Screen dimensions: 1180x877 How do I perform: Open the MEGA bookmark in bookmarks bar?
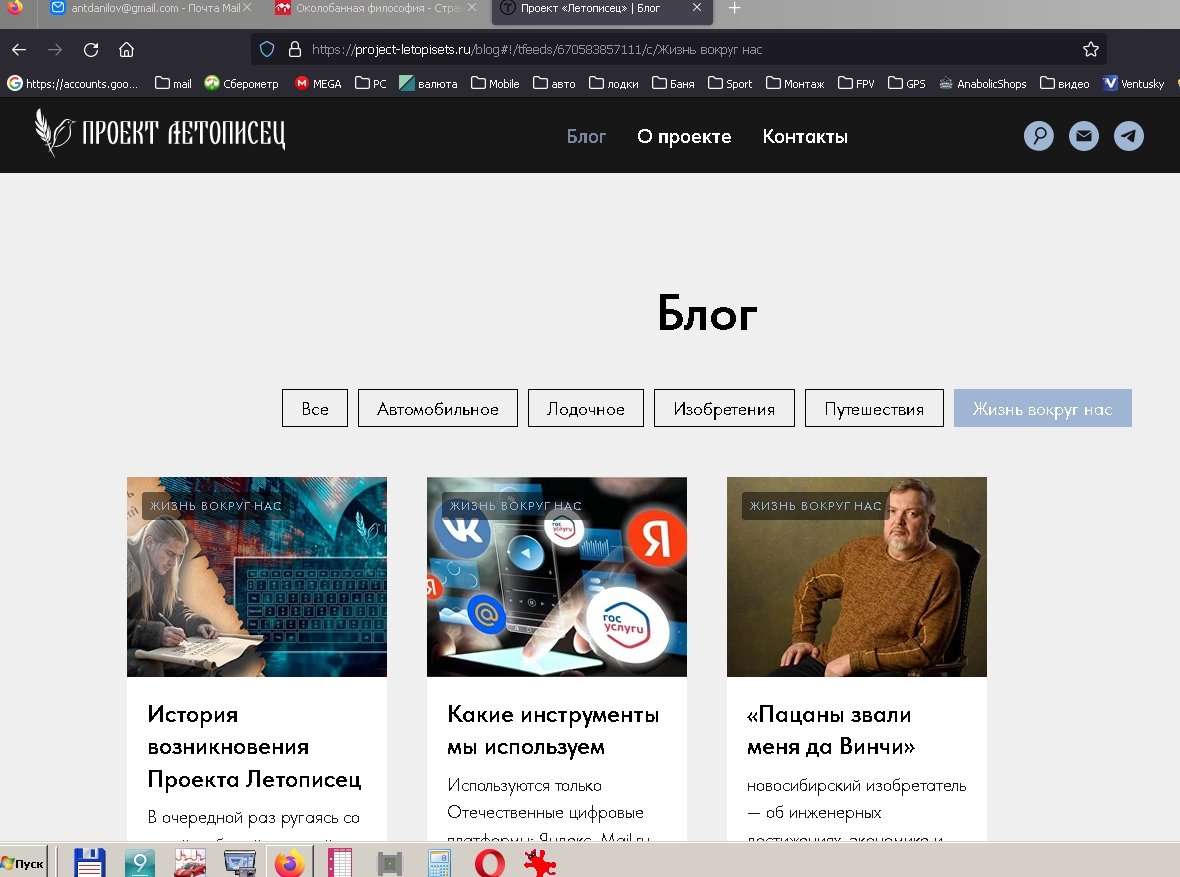[x=318, y=84]
